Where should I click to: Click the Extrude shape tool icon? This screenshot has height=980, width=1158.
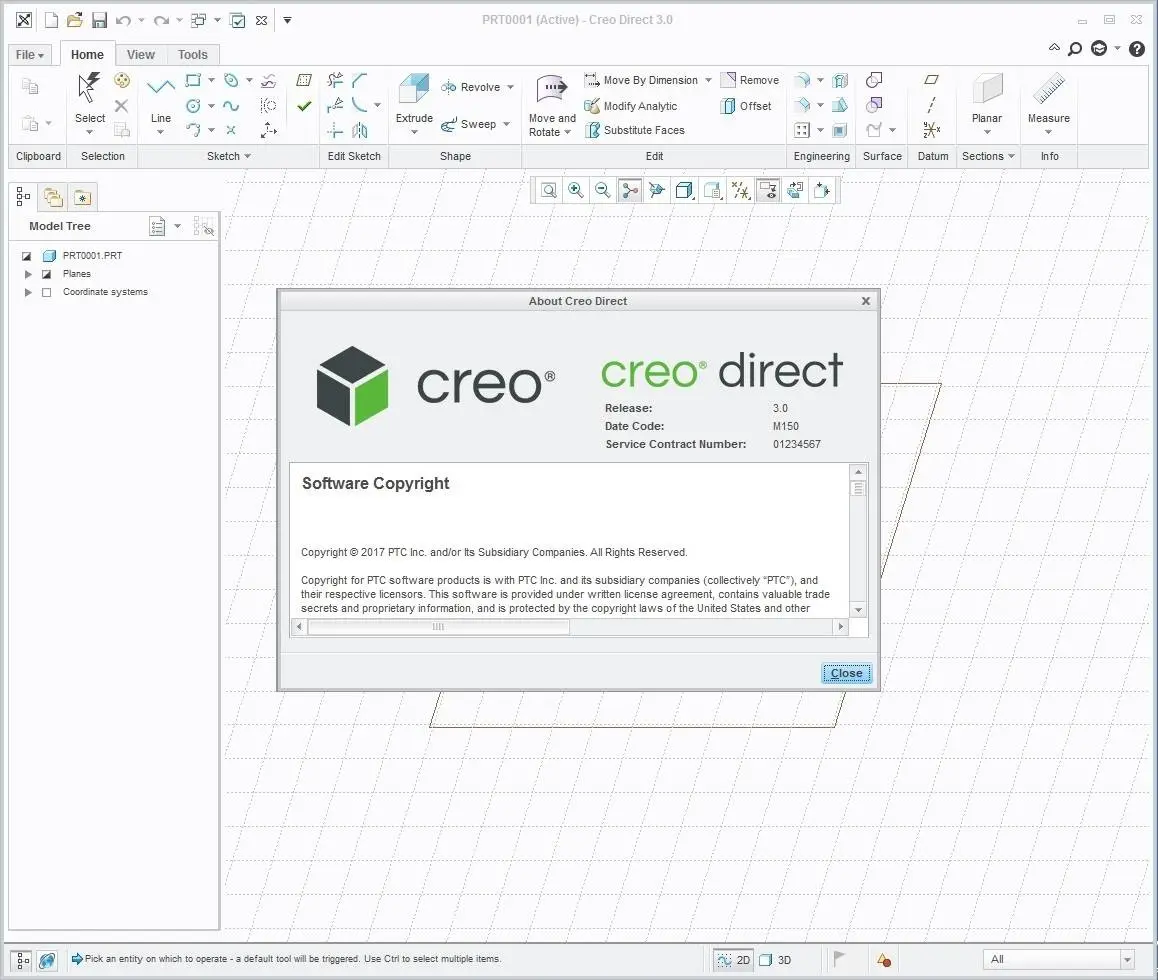[414, 89]
